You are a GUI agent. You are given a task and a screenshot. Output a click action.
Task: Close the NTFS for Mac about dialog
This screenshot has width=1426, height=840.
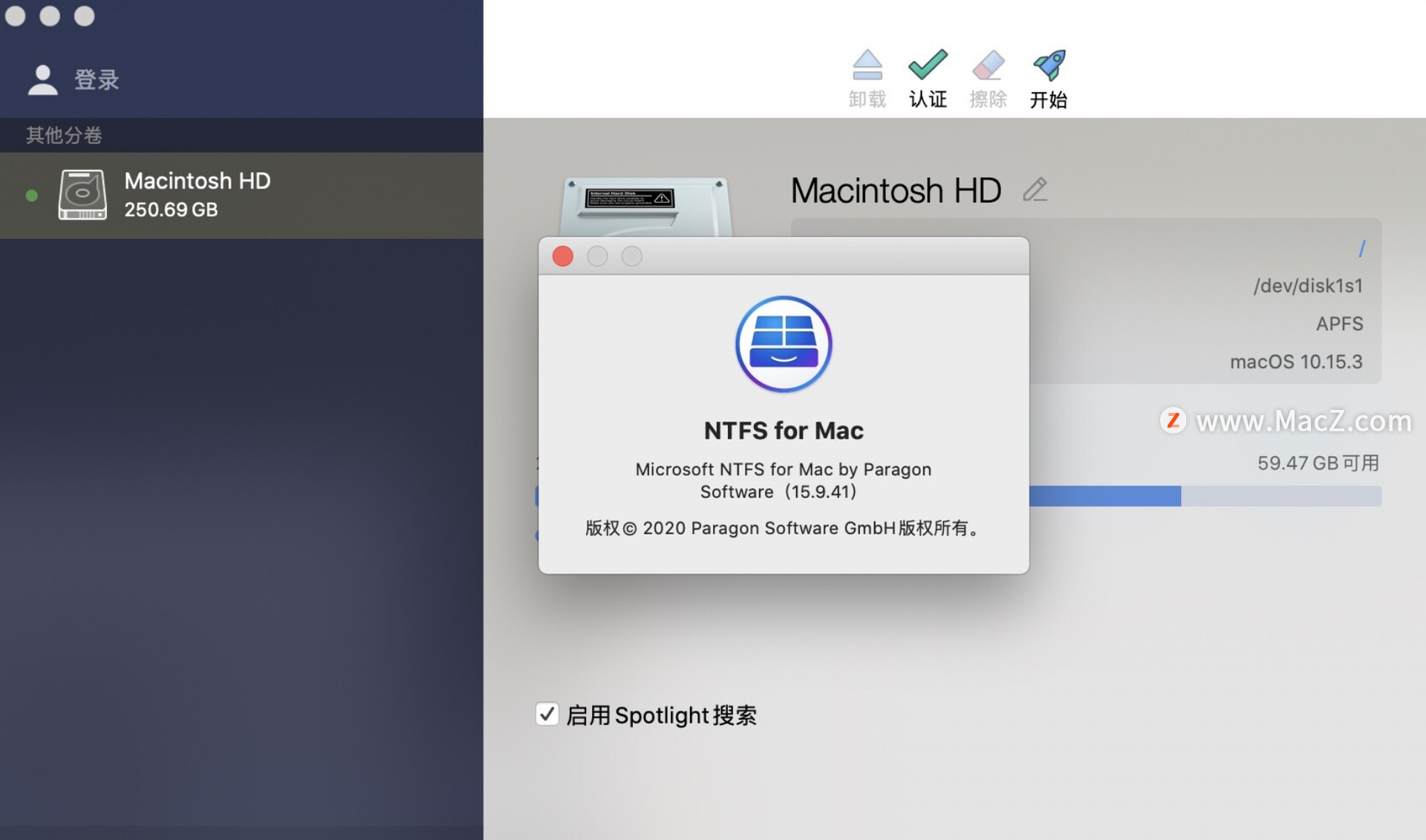click(x=563, y=256)
